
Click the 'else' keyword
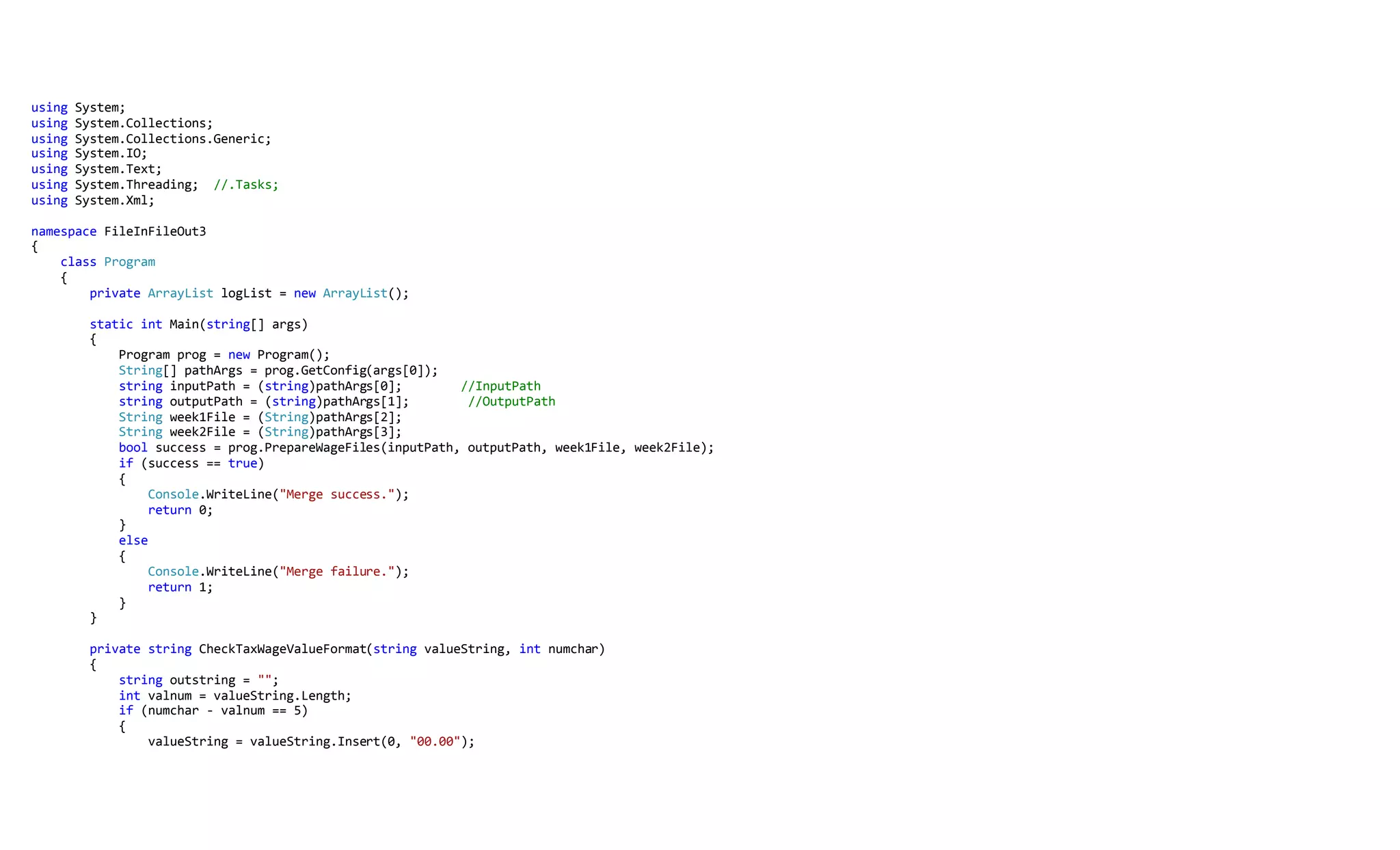[133, 541]
